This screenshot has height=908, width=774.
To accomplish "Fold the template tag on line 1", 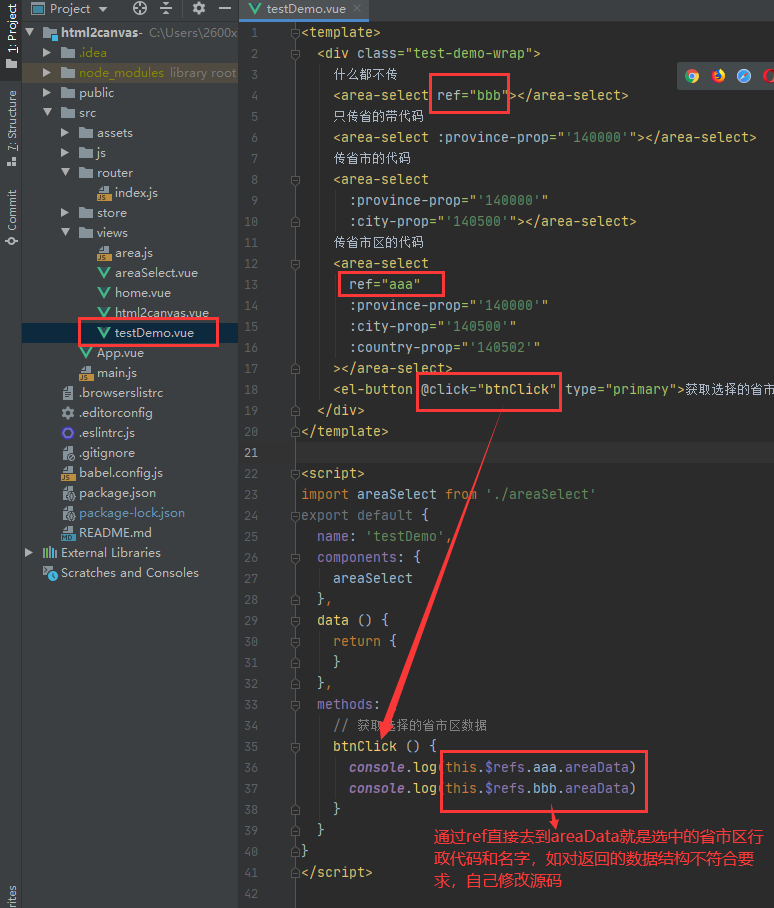I will [295, 33].
